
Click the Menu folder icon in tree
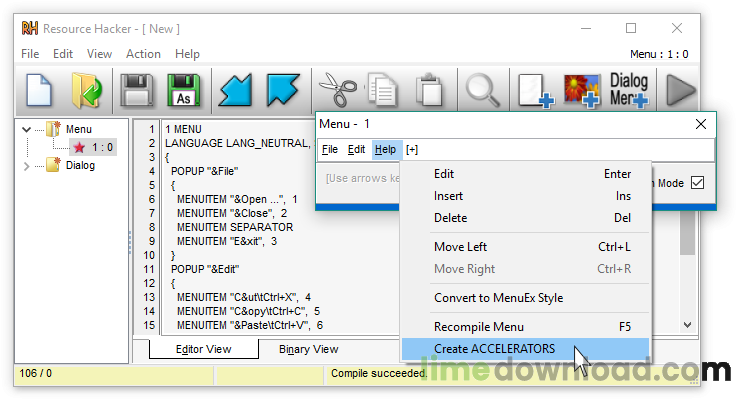(x=54, y=128)
